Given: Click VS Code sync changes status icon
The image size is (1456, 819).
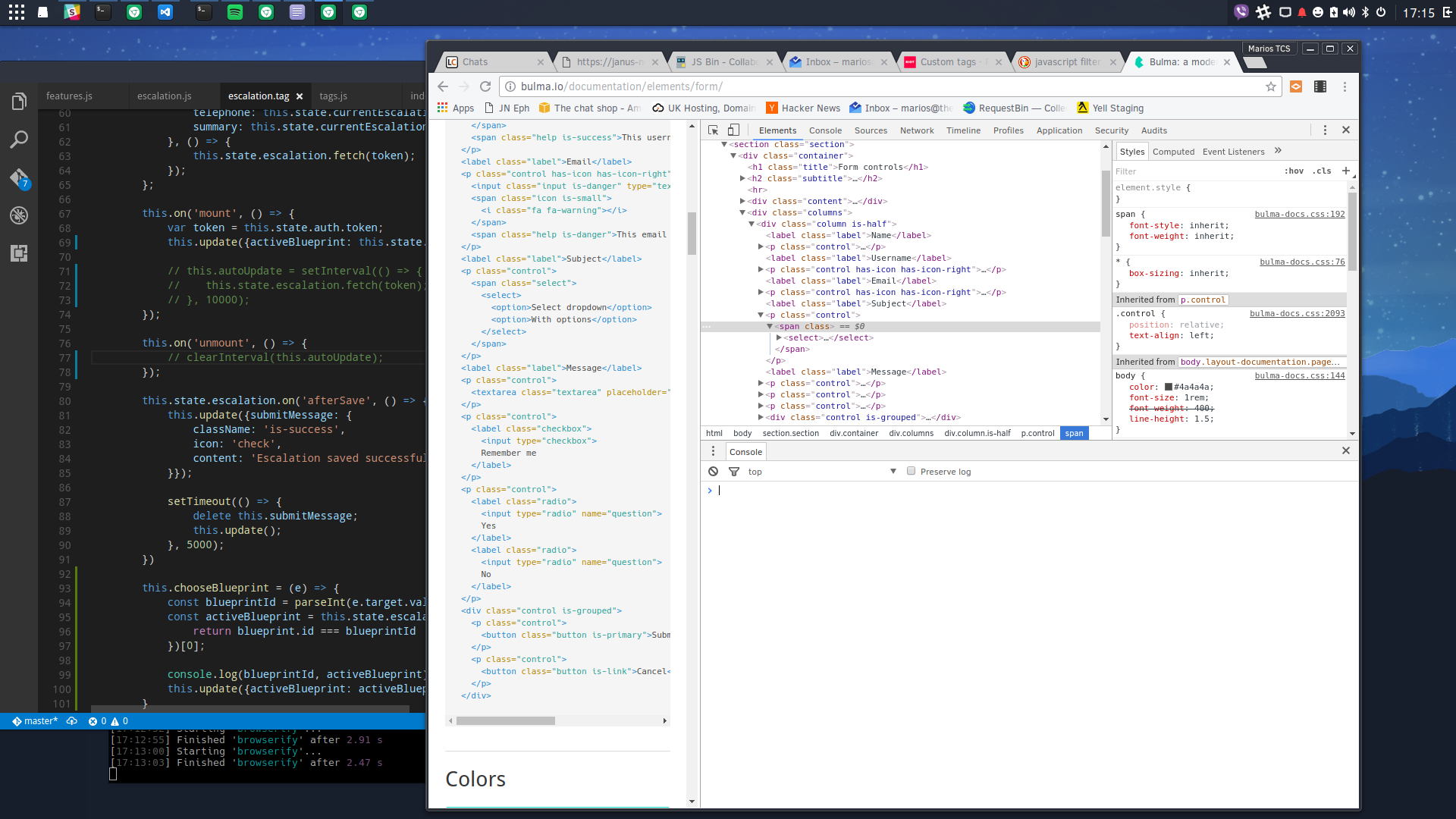Looking at the screenshot, I should click(x=72, y=721).
